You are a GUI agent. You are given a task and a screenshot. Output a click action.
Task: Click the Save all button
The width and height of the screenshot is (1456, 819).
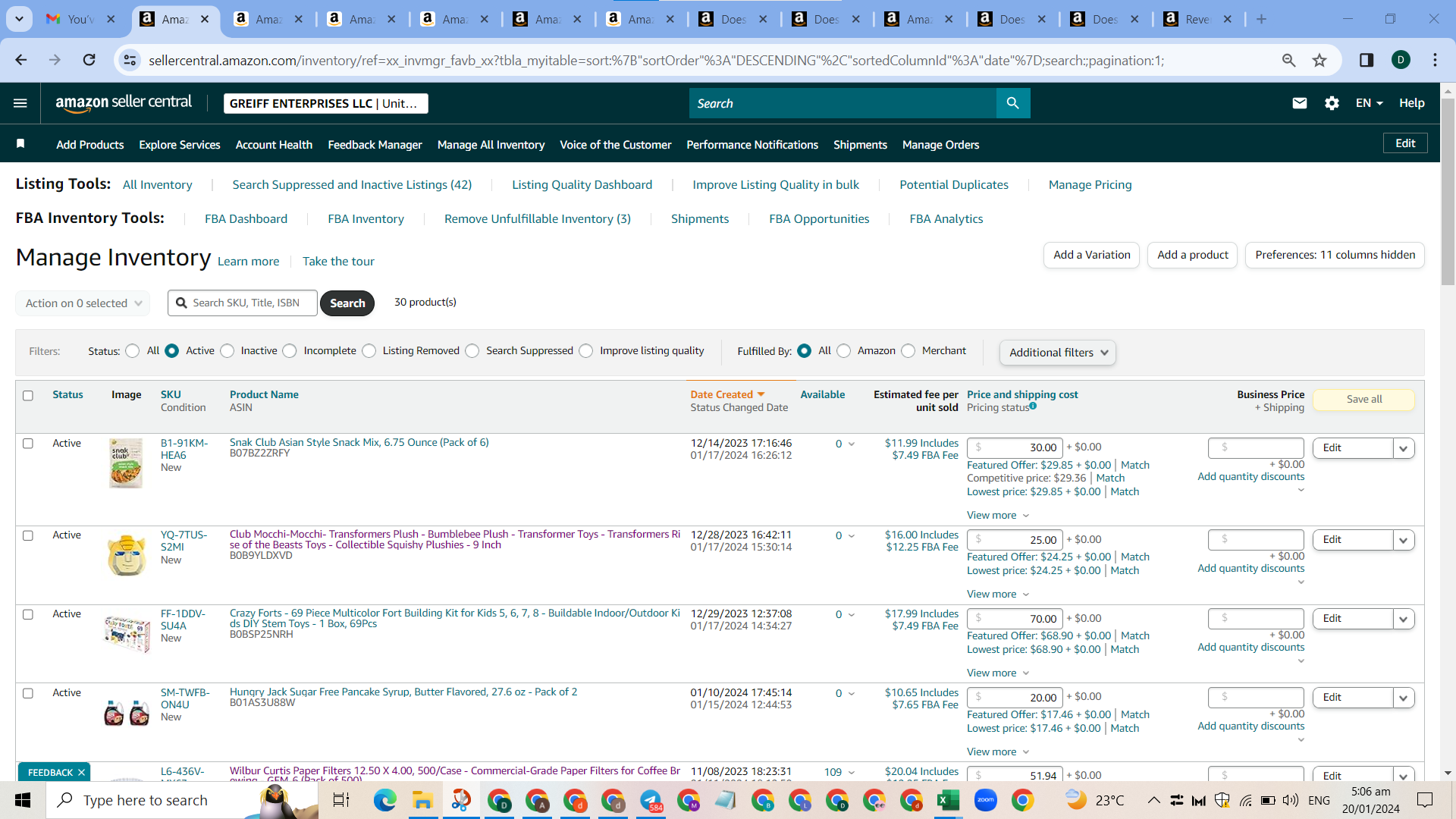click(1363, 400)
